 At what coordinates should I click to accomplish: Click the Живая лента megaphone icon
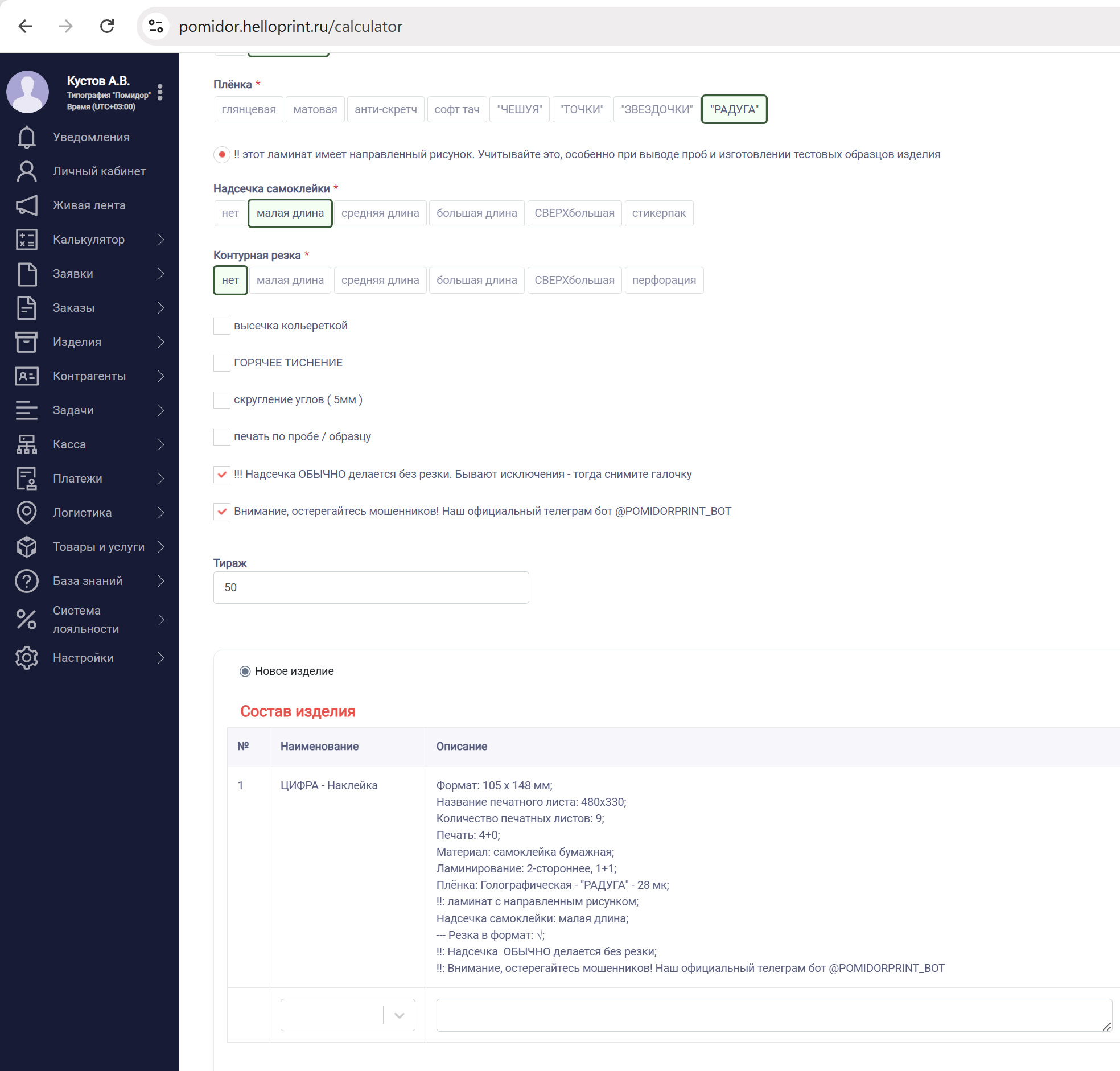pyautogui.click(x=26, y=205)
